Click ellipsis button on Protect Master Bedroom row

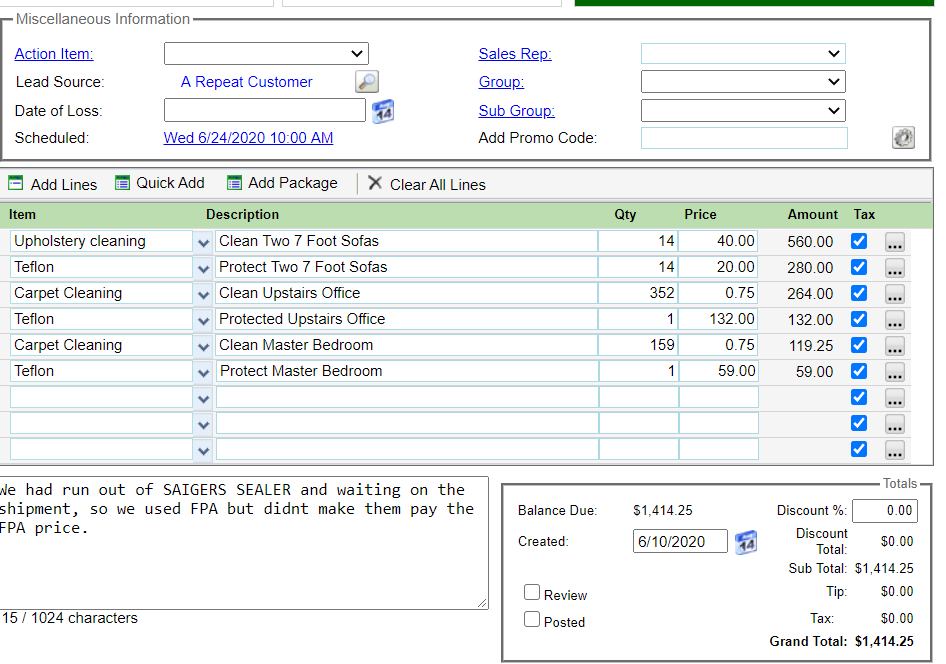pos(895,371)
